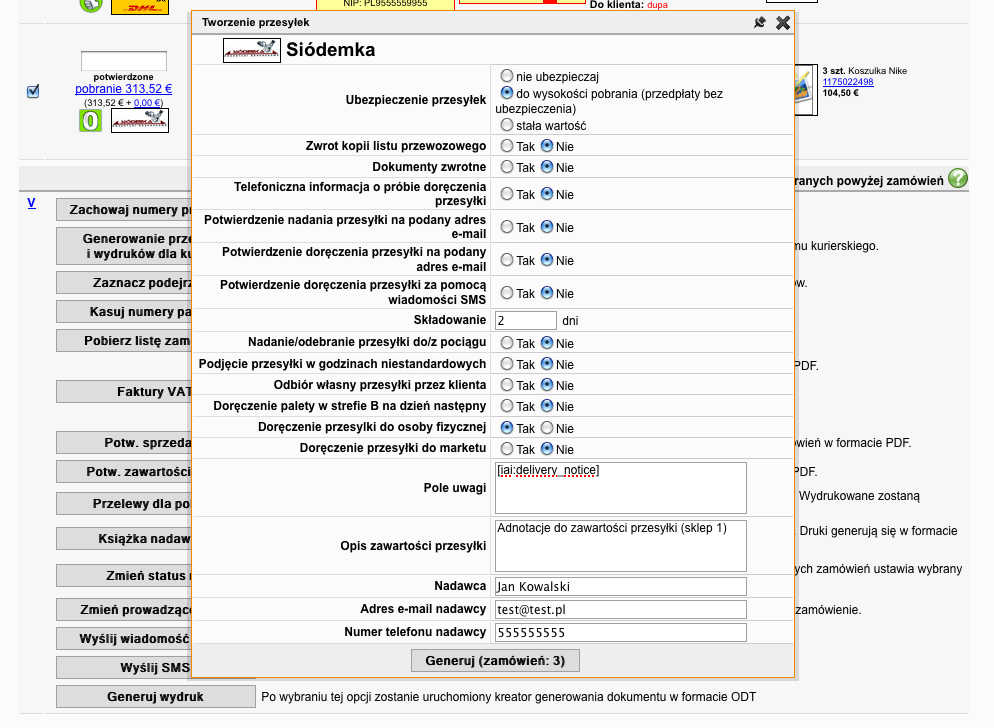Viewport: 994px width, 728px height.
Task: Click the Siódemka courier logo in dialog header
Action: 252,50
